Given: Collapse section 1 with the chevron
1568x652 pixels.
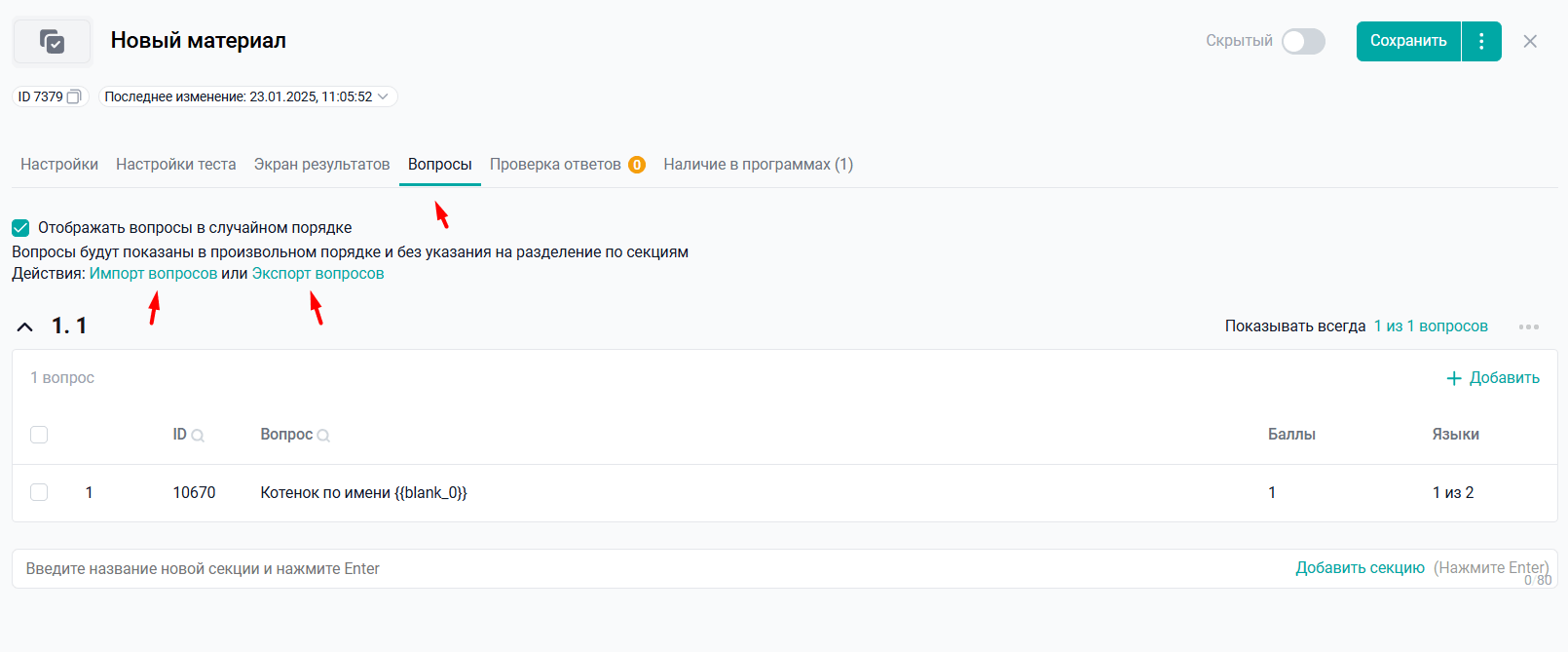Looking at the screenshot, I should (x=25, y=326).
